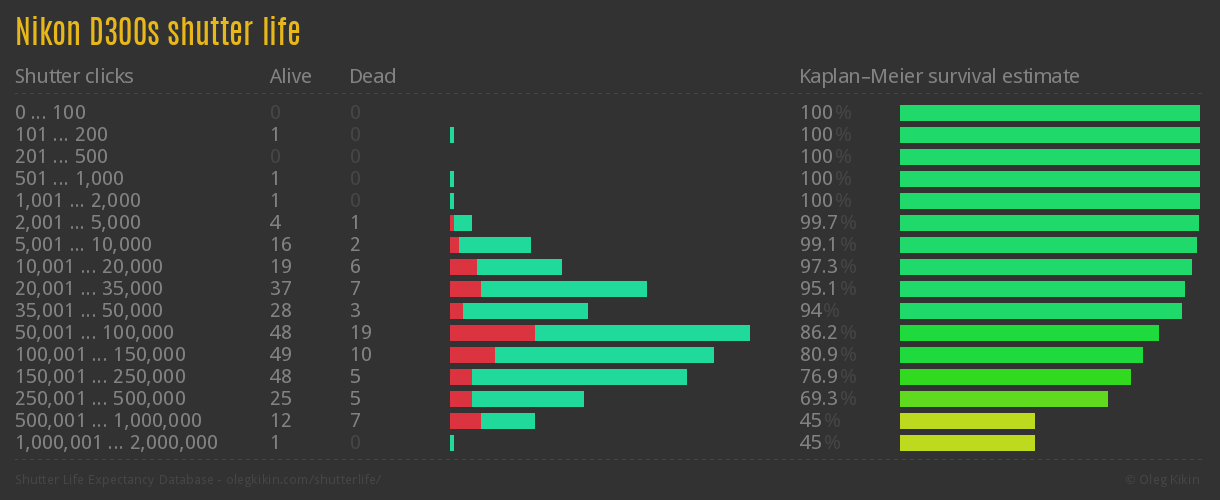Open the olegkikin.com/shutterlife footer link

pos(198,480)
